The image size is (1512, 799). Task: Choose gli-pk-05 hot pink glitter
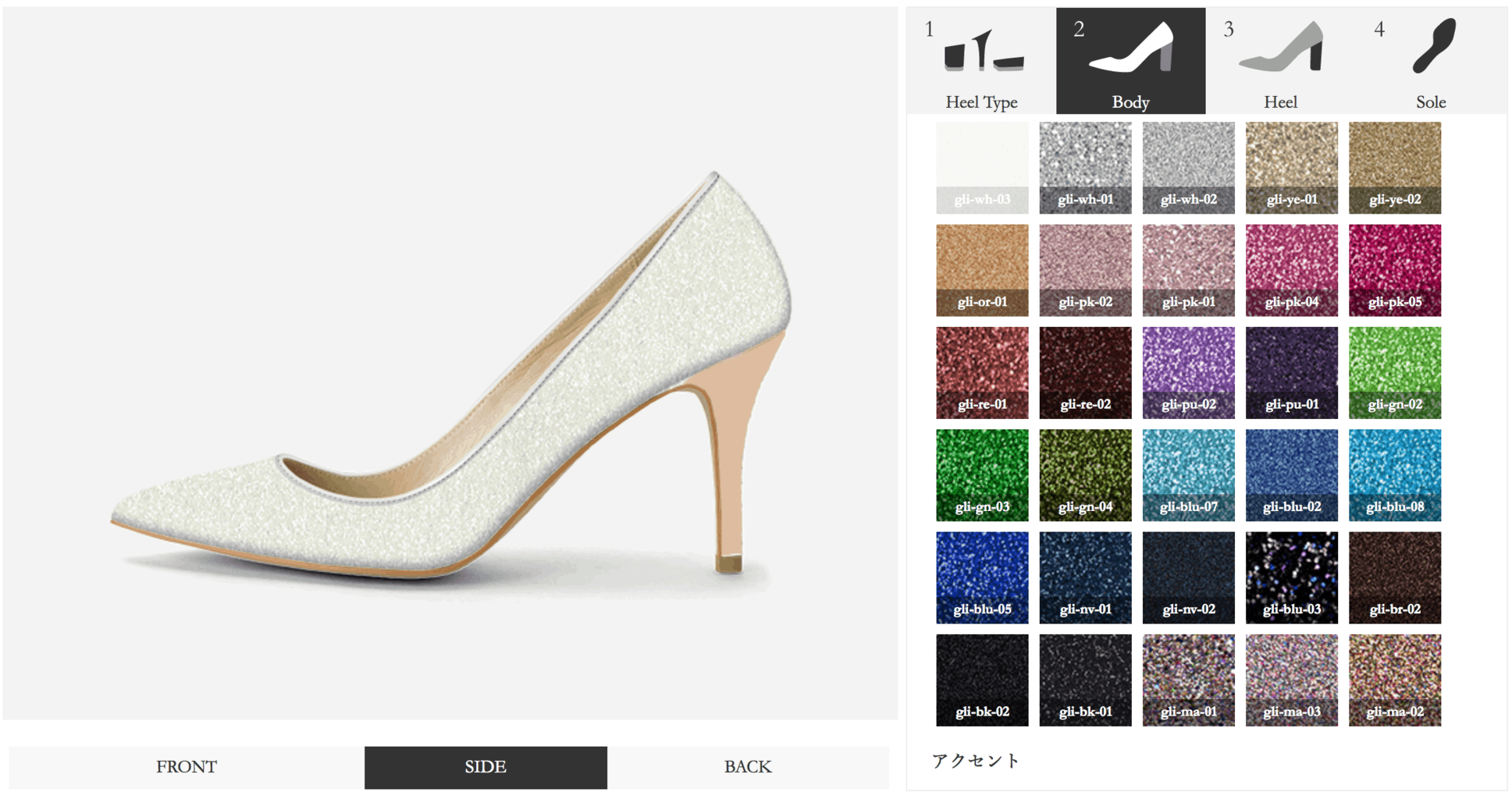click(1394, 270)
